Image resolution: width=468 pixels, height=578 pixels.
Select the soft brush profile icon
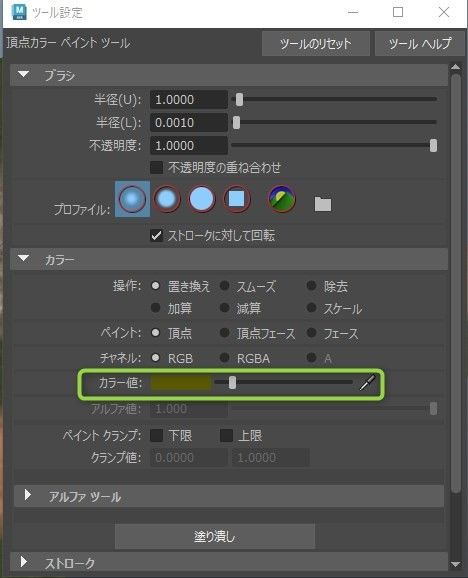click(167, 199)
